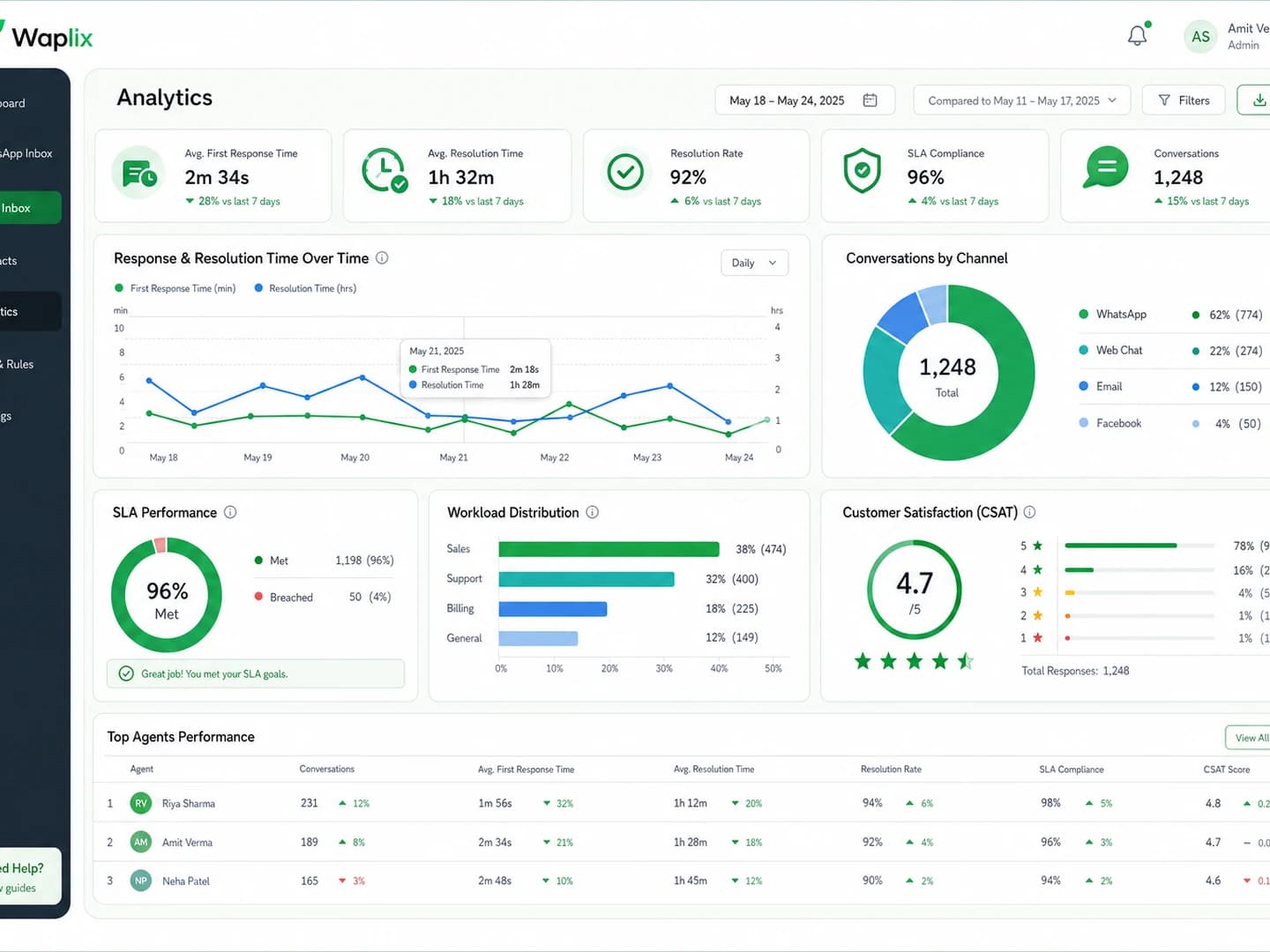Image resolution: width=1270 pixels, height=952 pixels.
Task: Toggle Web Chat channel in donut legend
Action: point(1110,350)
